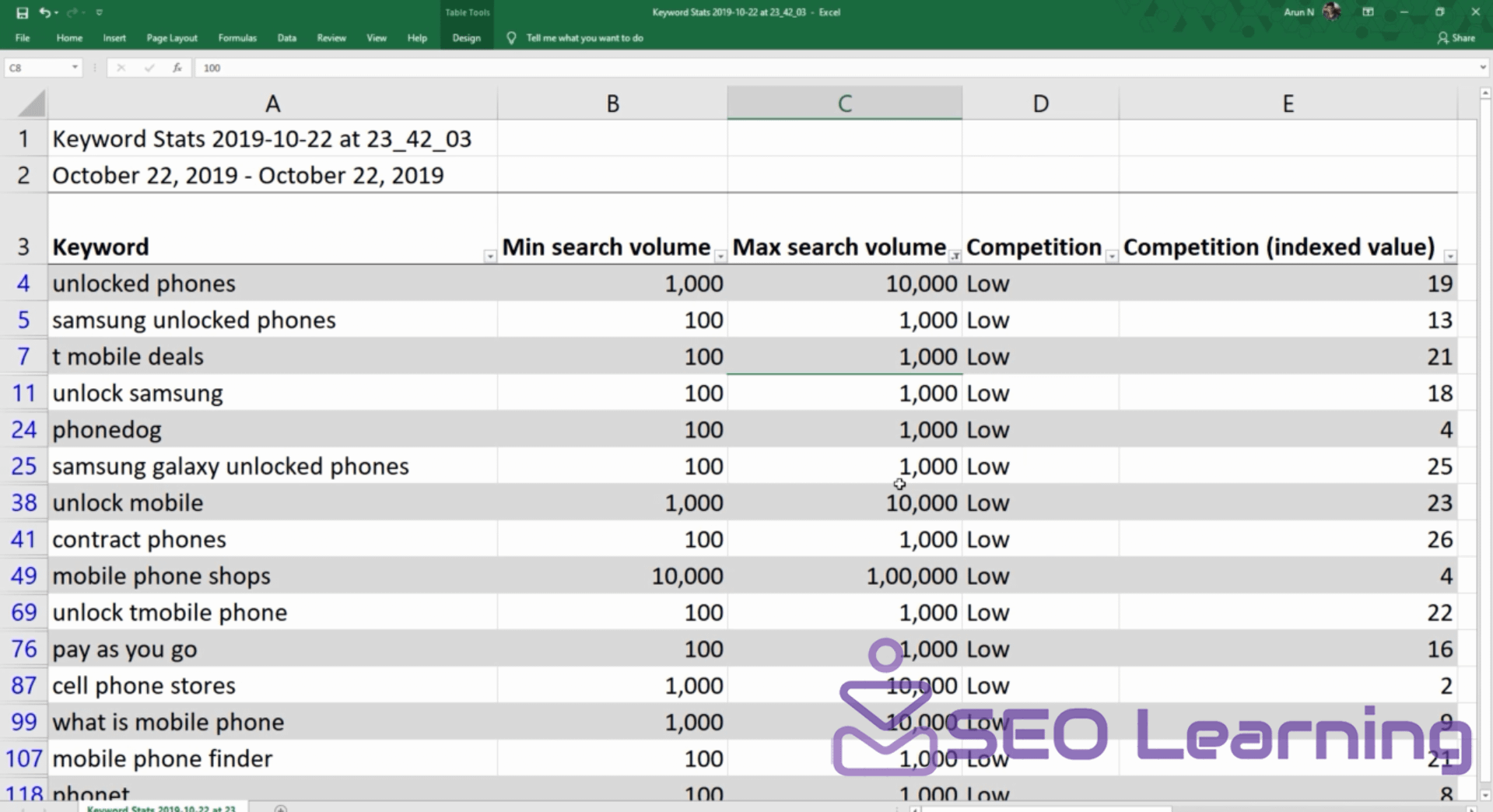
Task: Select row header 49
Action: click(x=23, y=576)
